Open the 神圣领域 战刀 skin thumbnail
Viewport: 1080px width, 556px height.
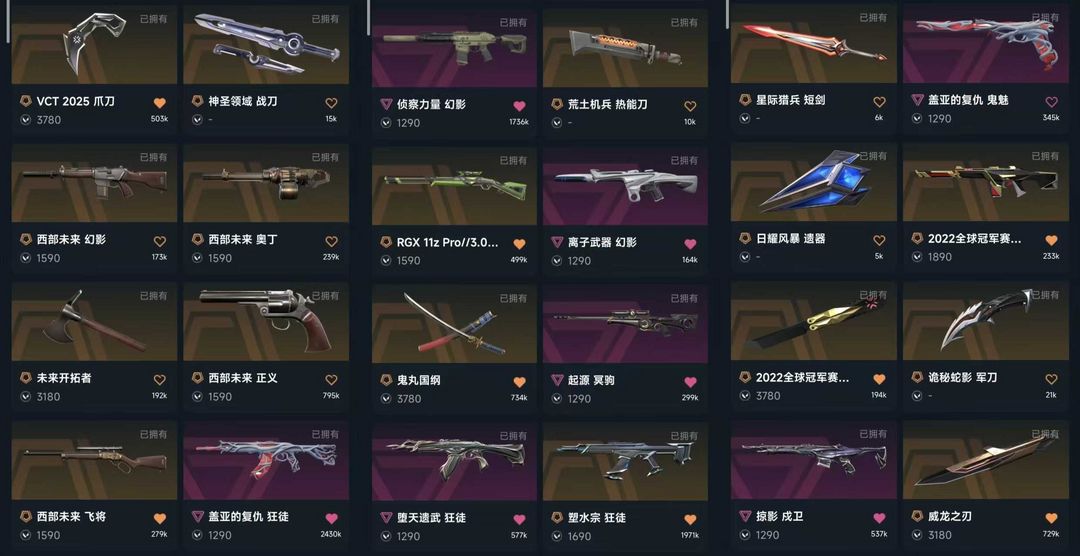tap(266, 45)
